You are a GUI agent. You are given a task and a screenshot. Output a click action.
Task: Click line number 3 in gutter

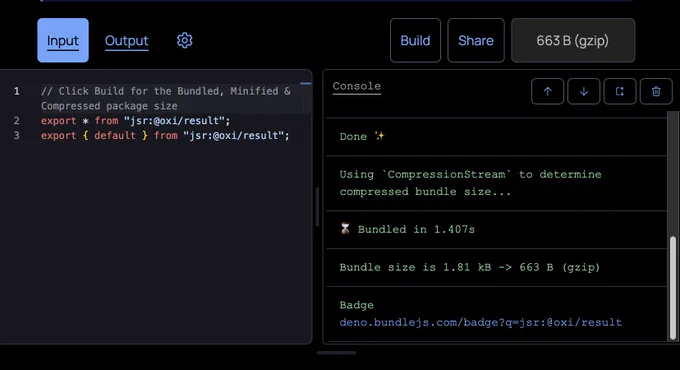[16, 135]
